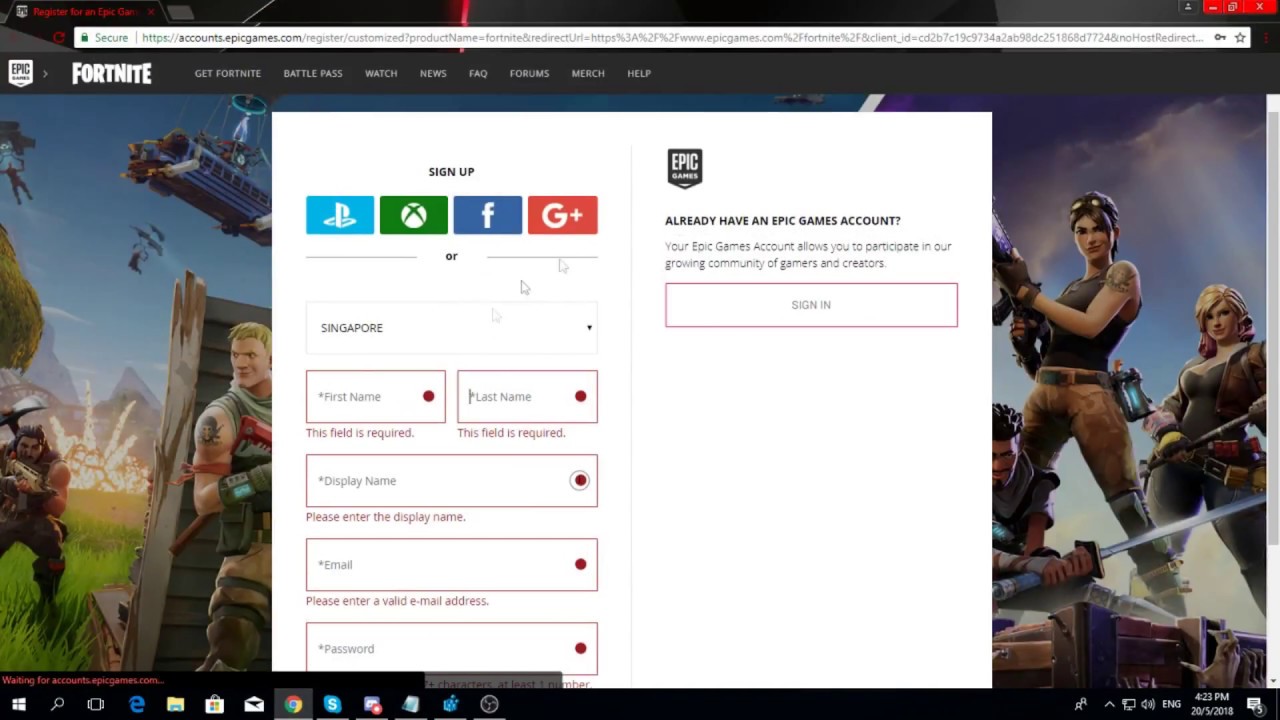Sign up with Xbox icon
Screen dimensions: 1280x720
tap(414, 215)
